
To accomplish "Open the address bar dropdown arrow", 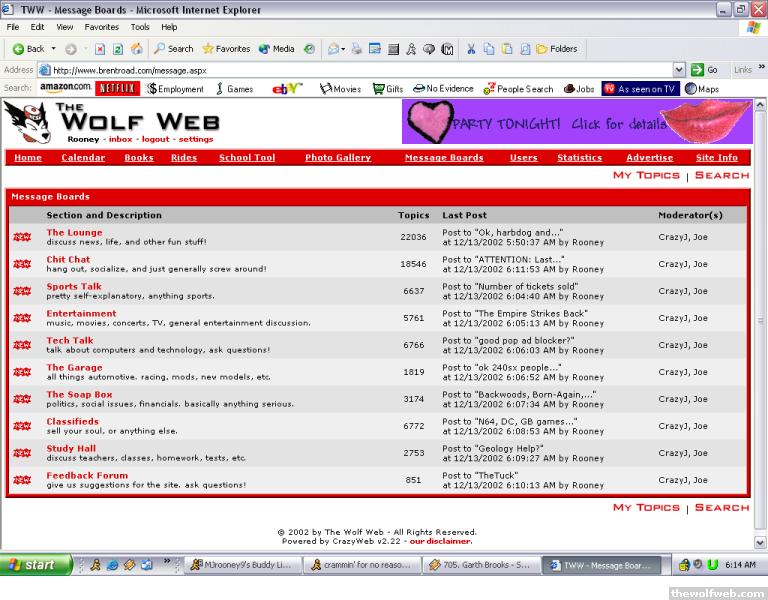I will point(680,70).
